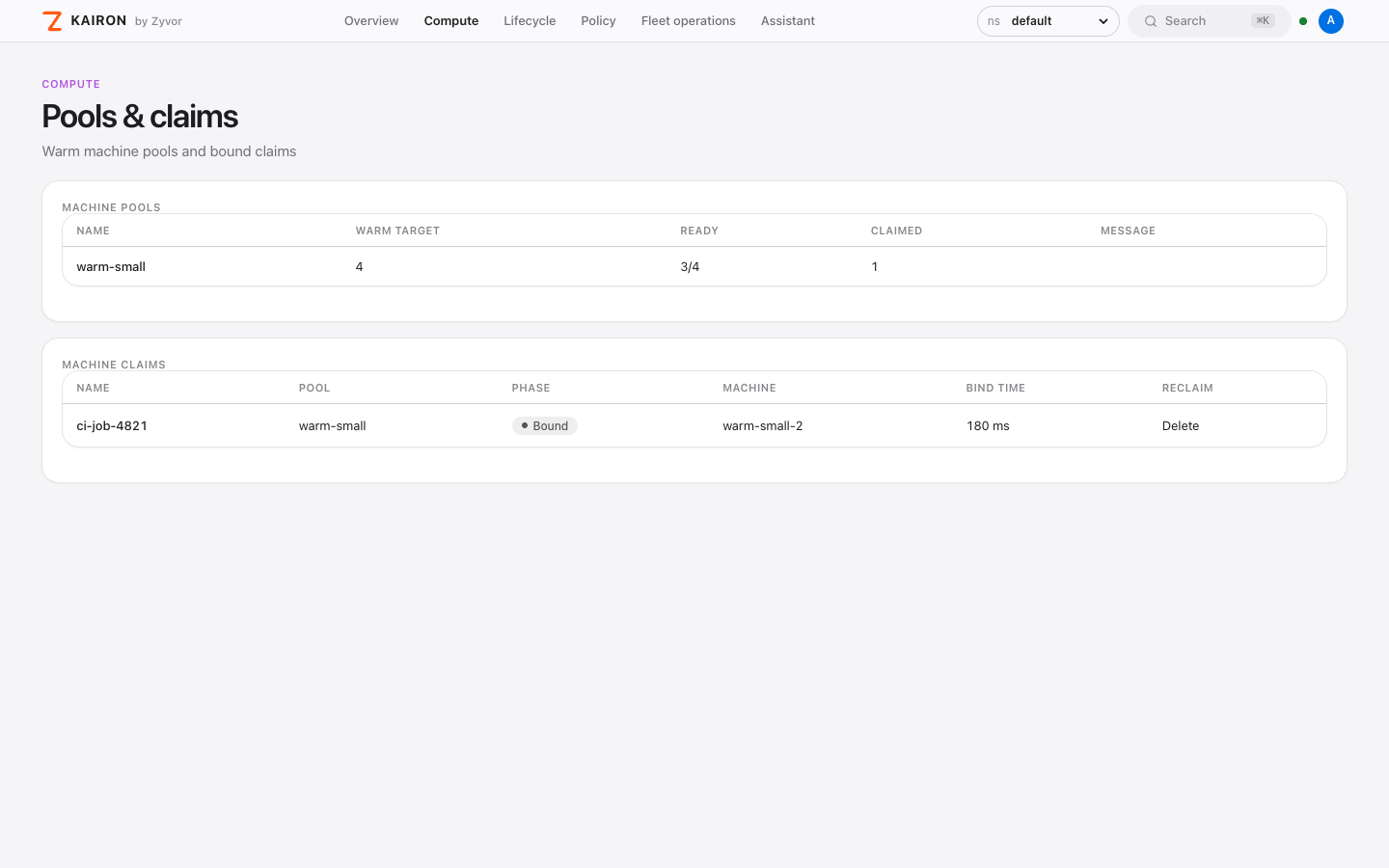The width and height of the screenshot is (1389, 868).
Task: Open machine warm-small-2
Action: 763,425
